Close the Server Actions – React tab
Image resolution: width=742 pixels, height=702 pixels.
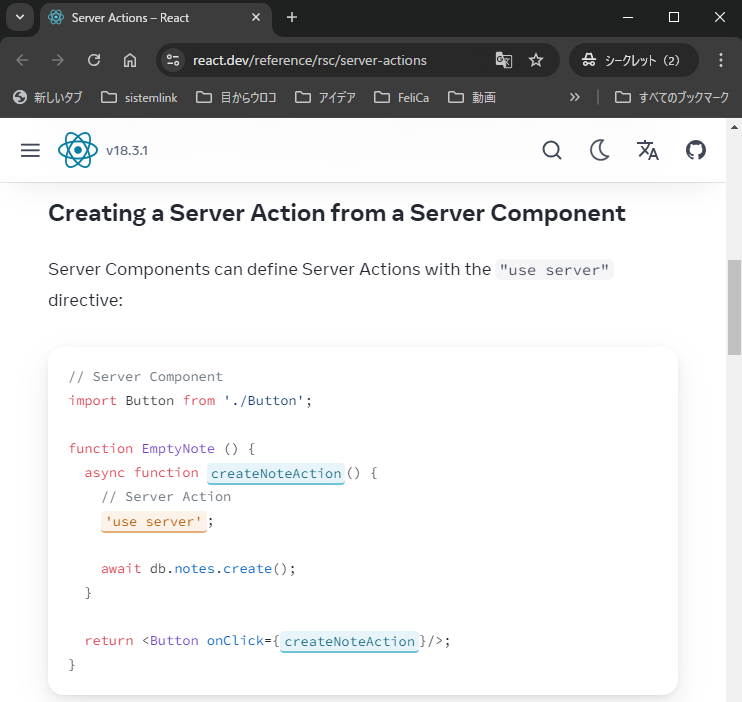tap(256, 18)
